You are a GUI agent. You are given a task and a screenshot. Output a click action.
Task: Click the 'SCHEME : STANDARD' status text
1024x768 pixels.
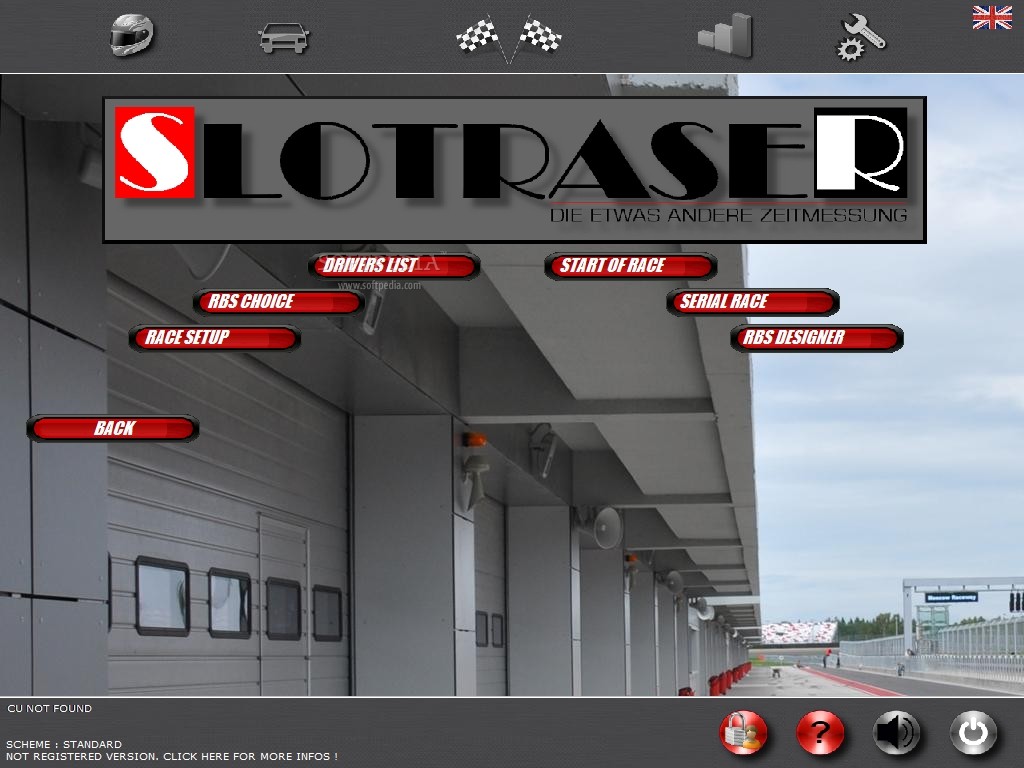coord(64,744)
